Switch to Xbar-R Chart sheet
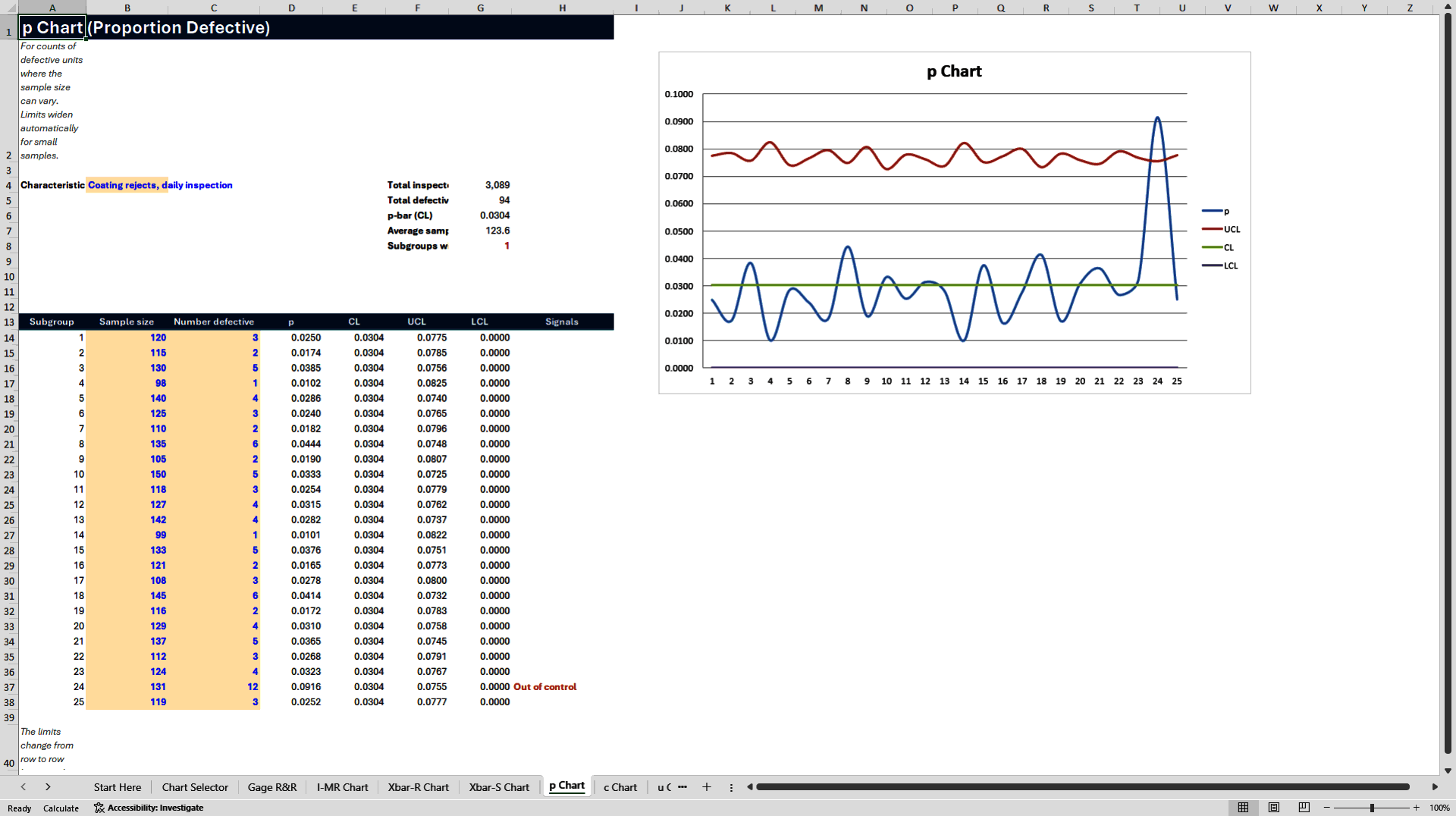 tap(419, 787)
